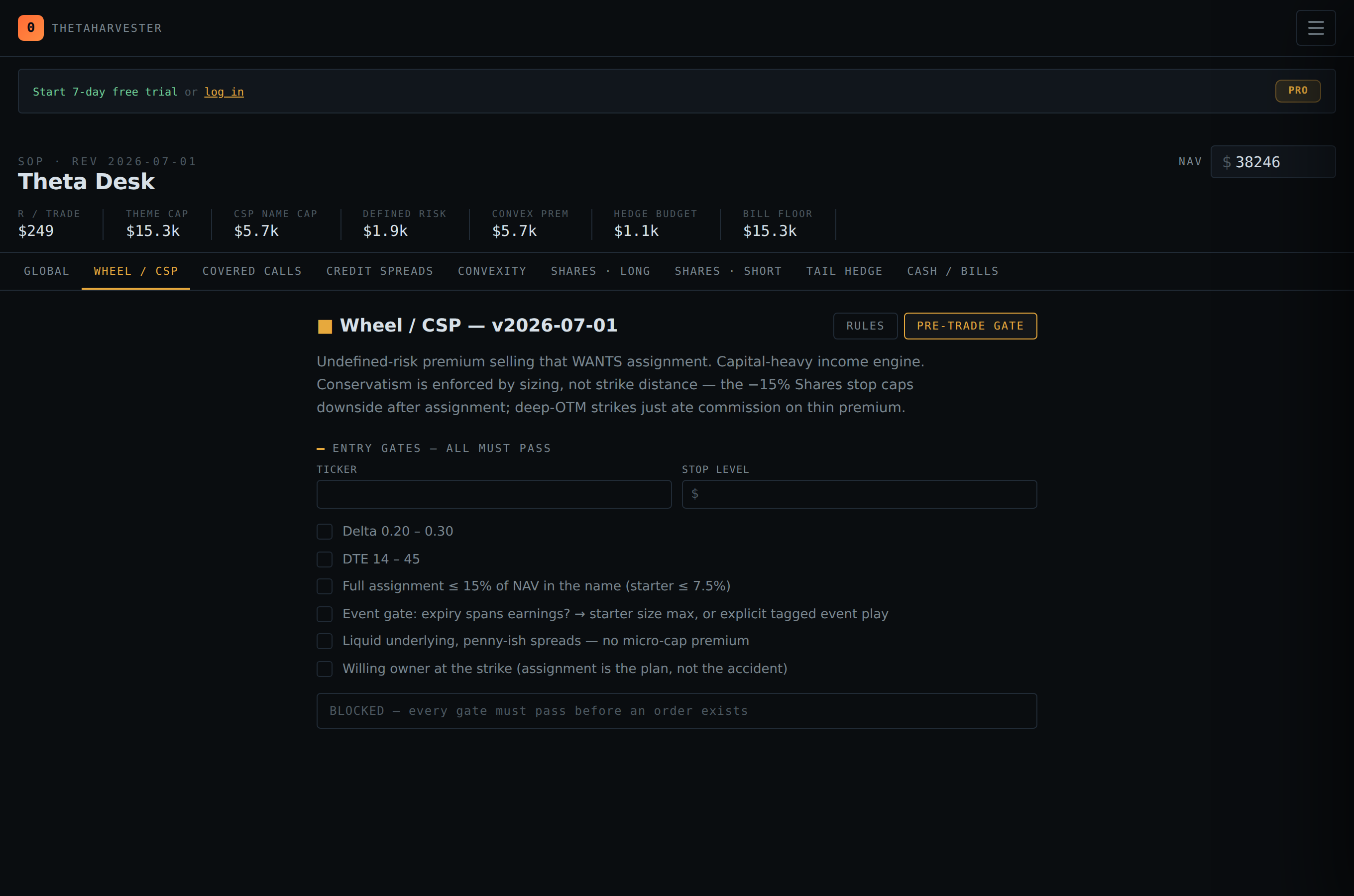This screenshot has height=896, width=1354.
Task: Click the THETAHARVESTER brand name
Action: click(107, 28)
